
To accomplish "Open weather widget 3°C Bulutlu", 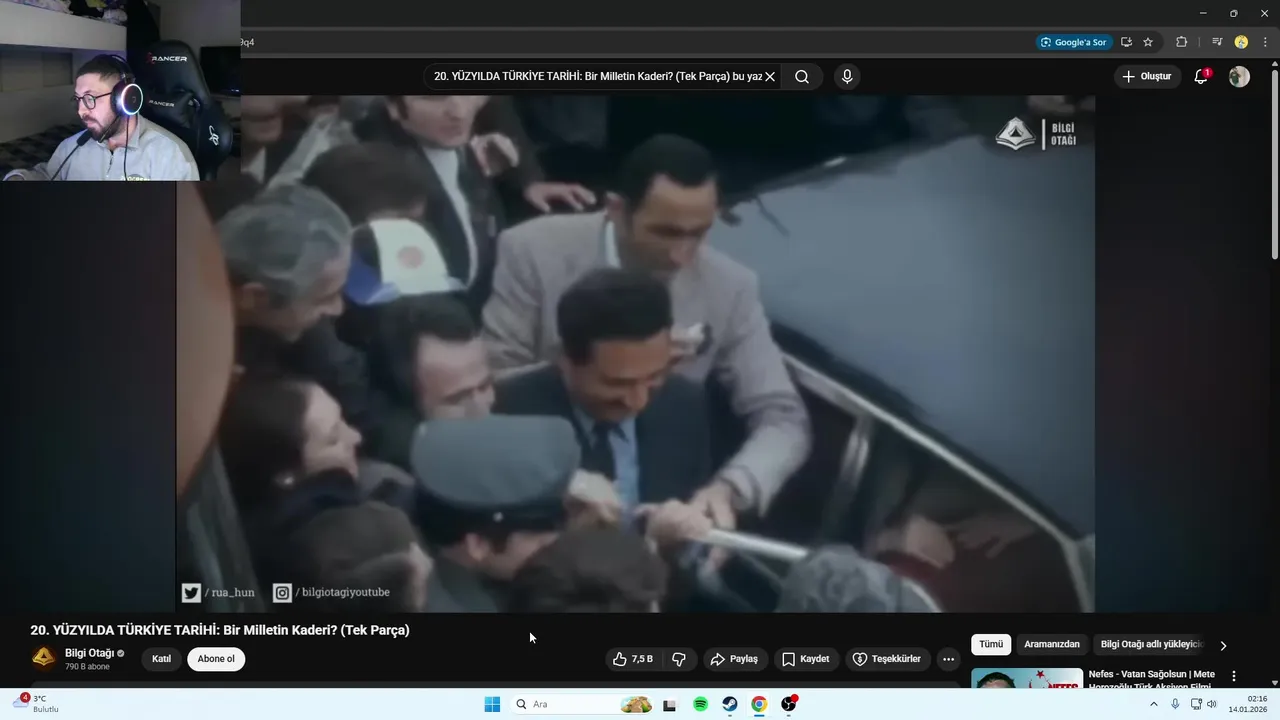I will (36, 703).
